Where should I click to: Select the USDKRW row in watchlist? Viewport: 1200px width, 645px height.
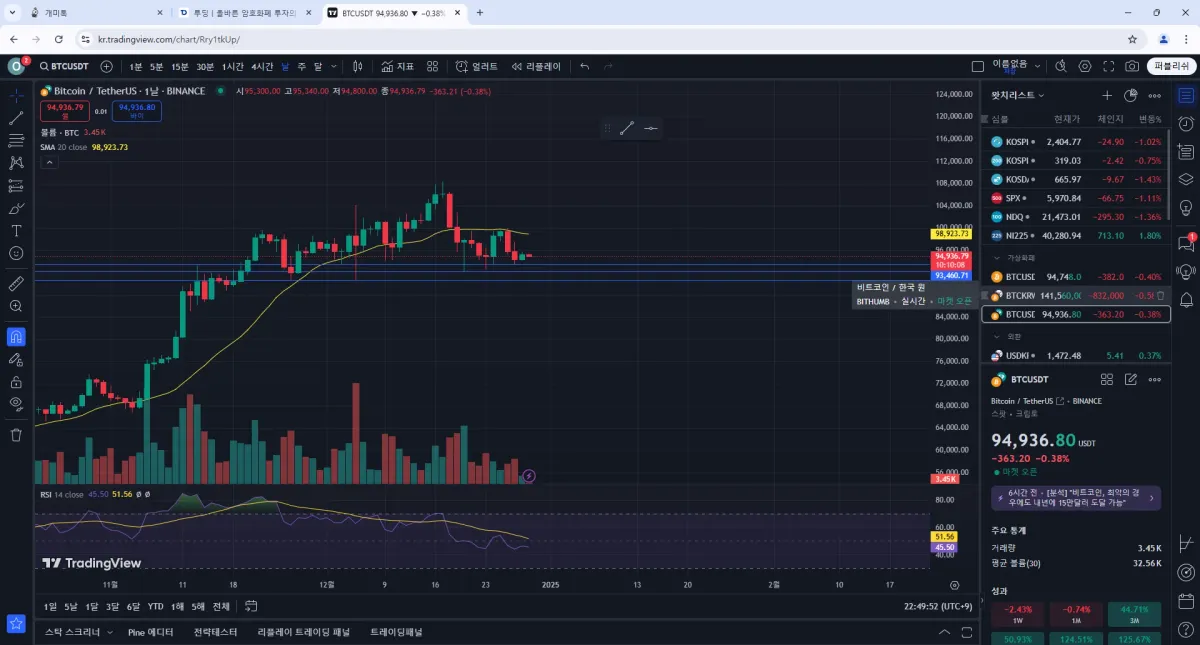click(x=1076, y=355)
